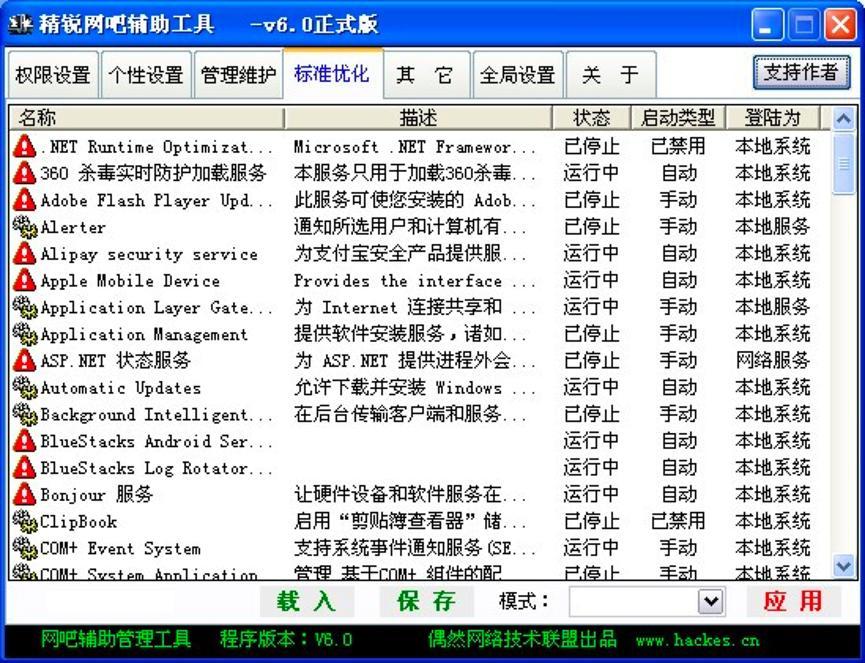
Task: Open the 其它 tab
Action: (x=426, y=75)
